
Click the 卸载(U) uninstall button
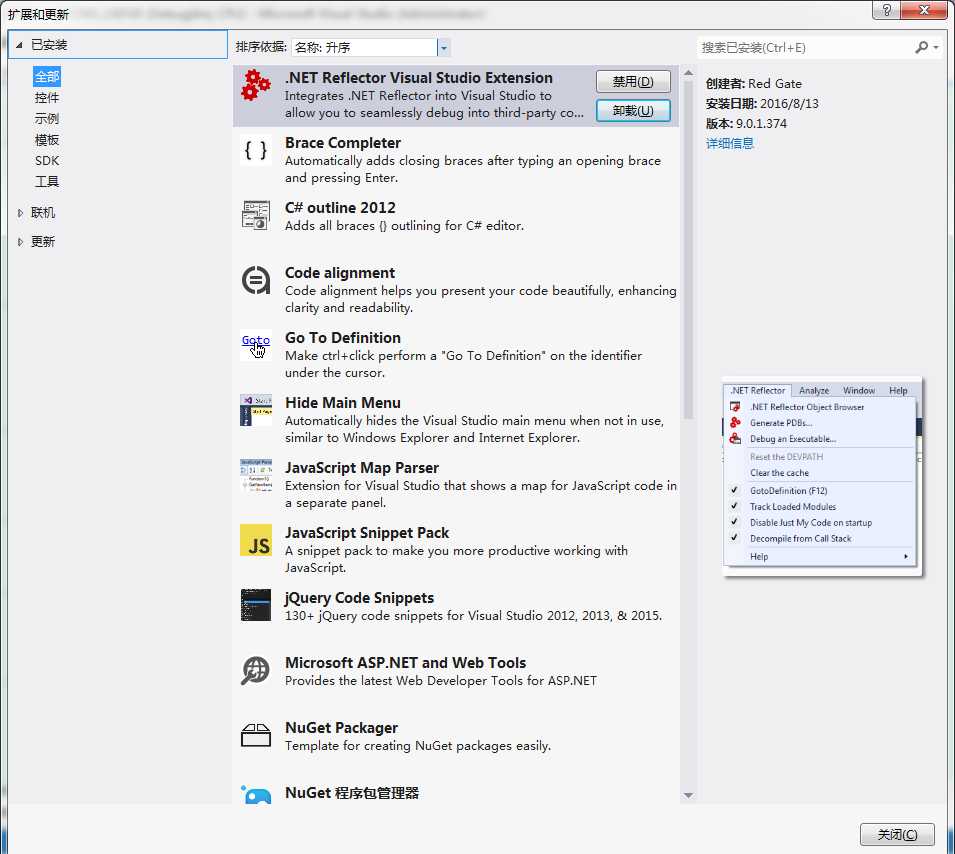tap(633, 111)
